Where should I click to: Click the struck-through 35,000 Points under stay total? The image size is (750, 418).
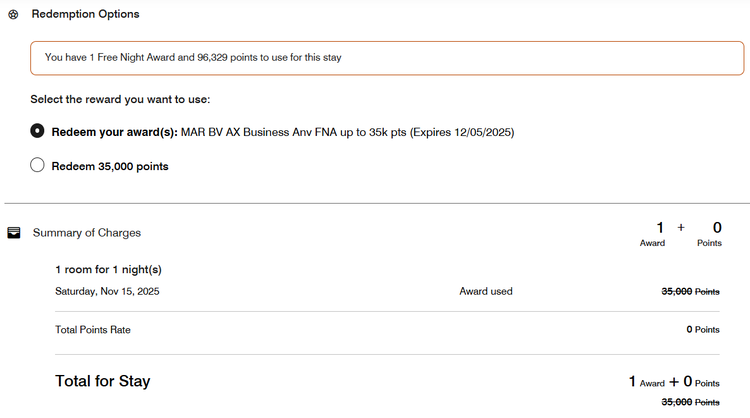point(690,402)
